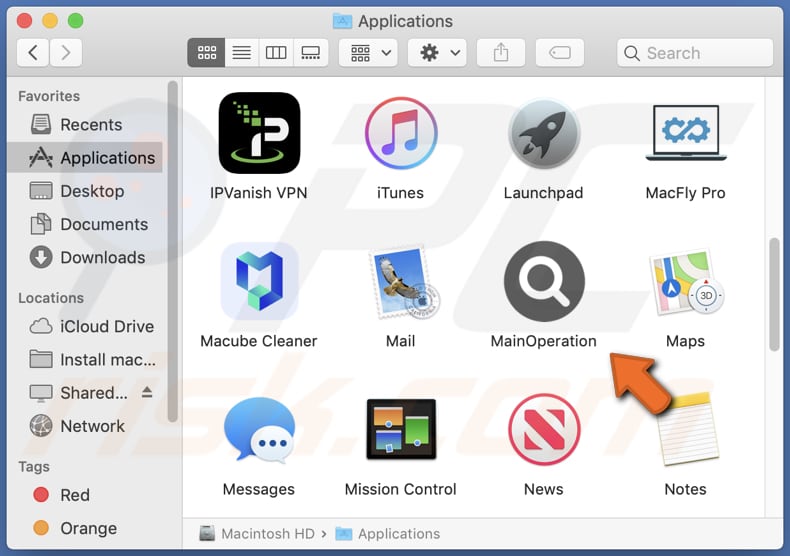The height and width of the screenshot is (556, 790).
Task: Filter by the Red tag
Action: click(x=85, y=495)
